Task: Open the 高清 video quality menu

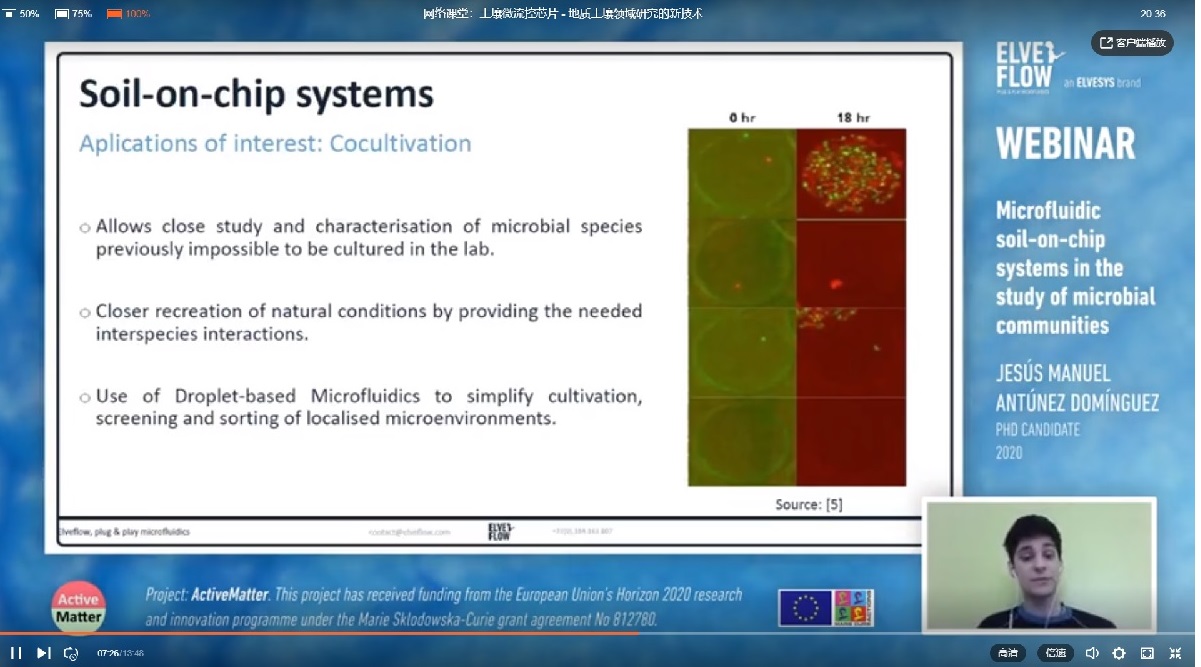Action: pyautogui.click(x=1008, y=653)
